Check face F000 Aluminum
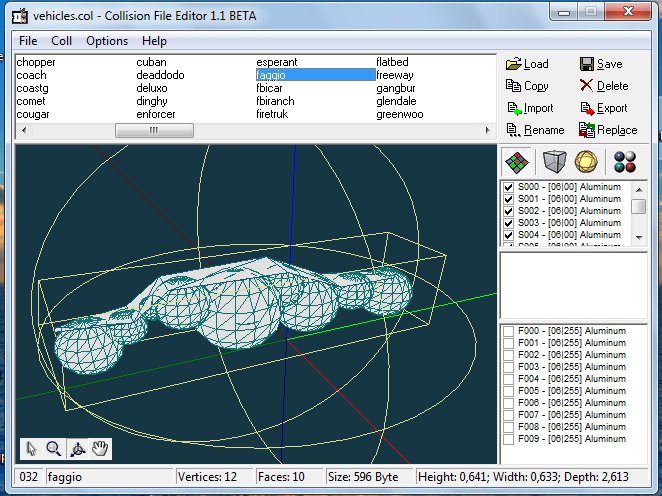The width and height of the screenshot is (662, 496). 508,331
